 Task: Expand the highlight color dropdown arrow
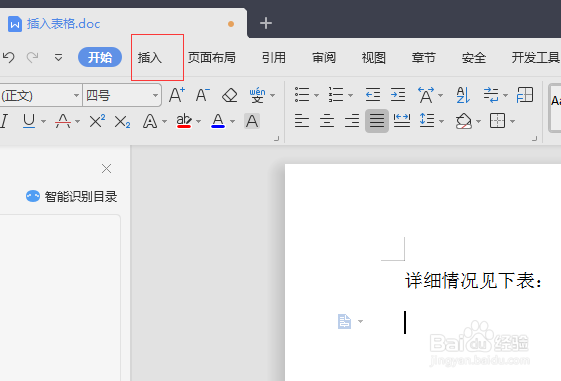[198, 122]
